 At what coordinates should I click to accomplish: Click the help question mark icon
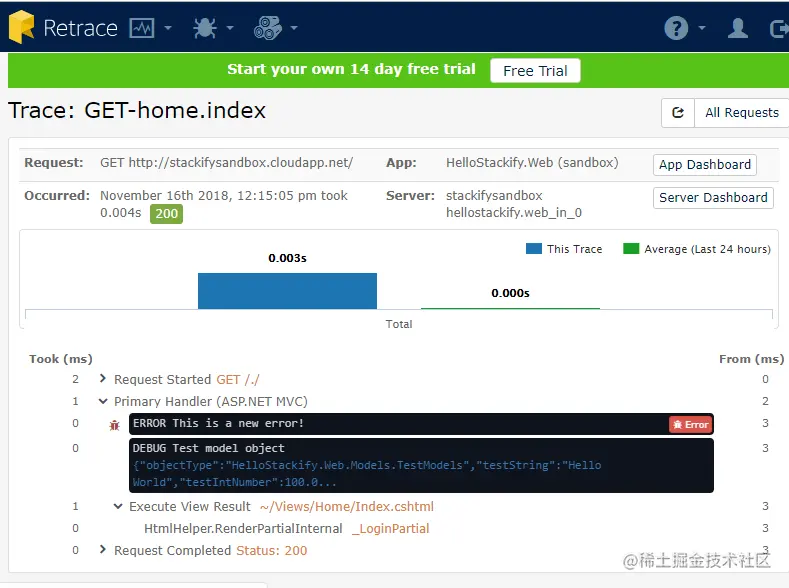pos(676,28)
